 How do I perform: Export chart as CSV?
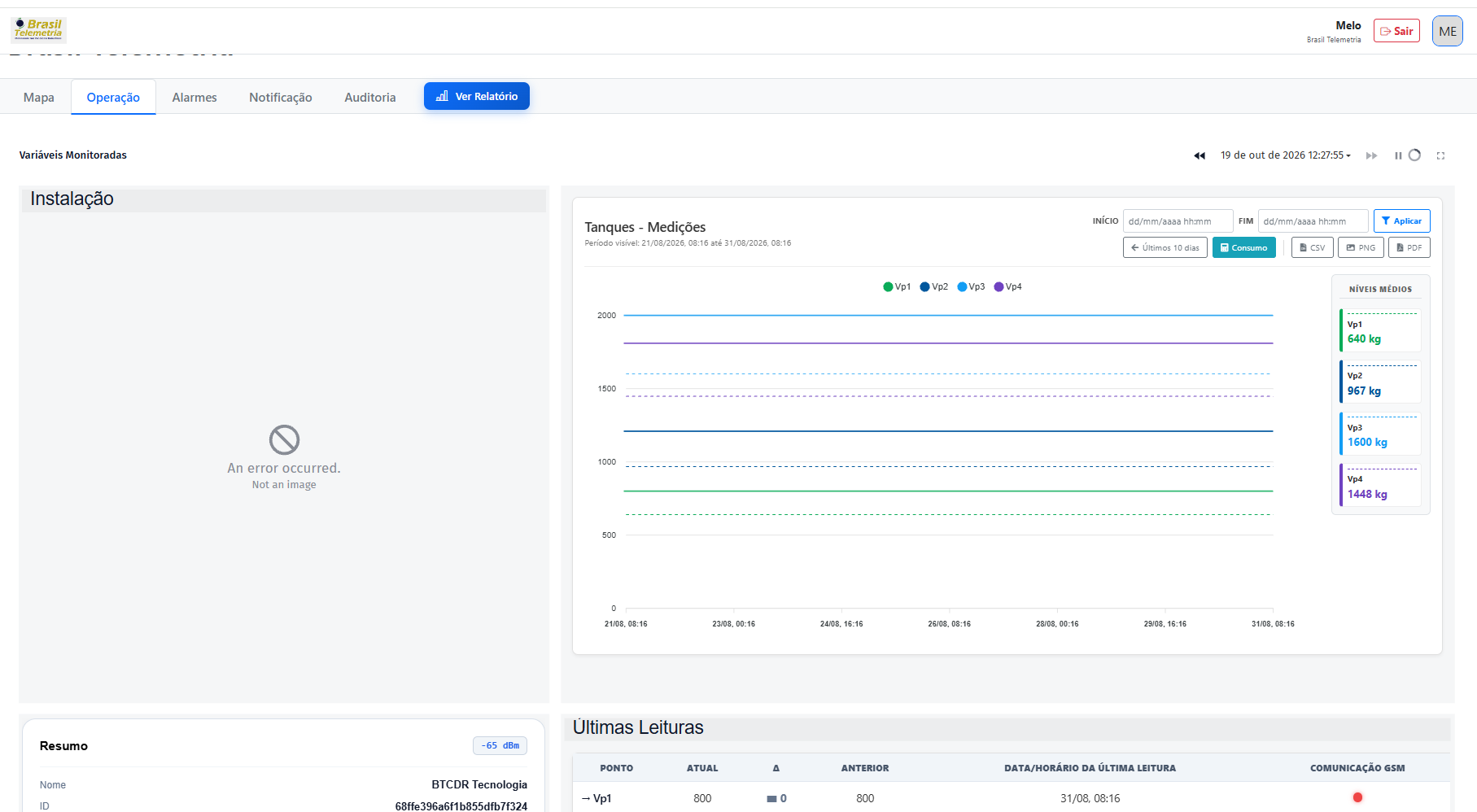coord(1312,247)
